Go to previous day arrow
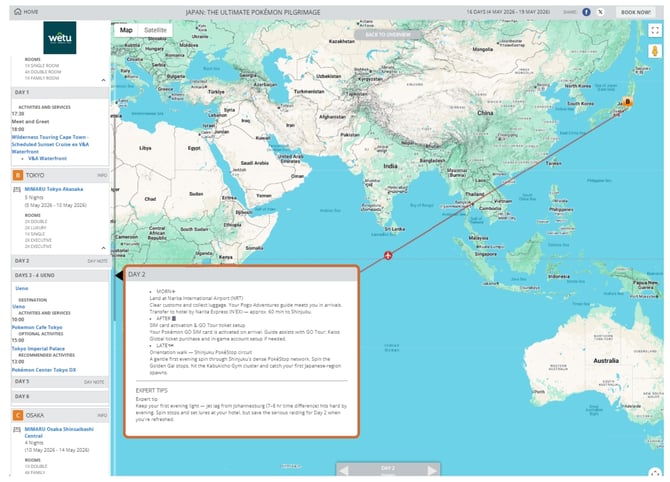The image size is (670, 482). pos(343,470)
